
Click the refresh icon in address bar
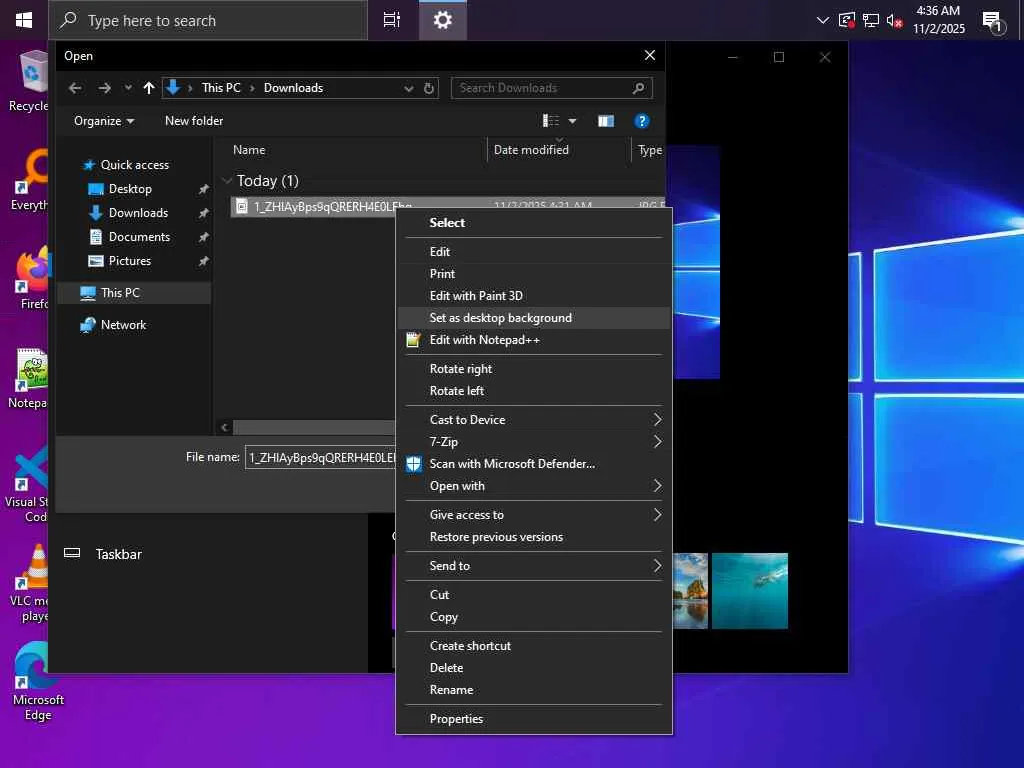click(x=429, y=88)
